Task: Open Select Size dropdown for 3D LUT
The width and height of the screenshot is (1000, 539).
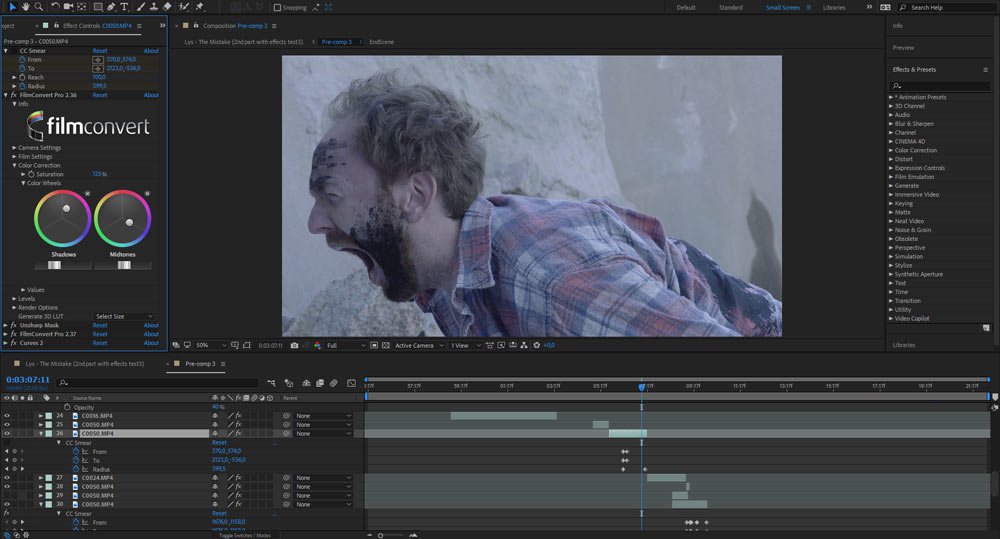Action: pyautogui.click(x=124, y=316)
